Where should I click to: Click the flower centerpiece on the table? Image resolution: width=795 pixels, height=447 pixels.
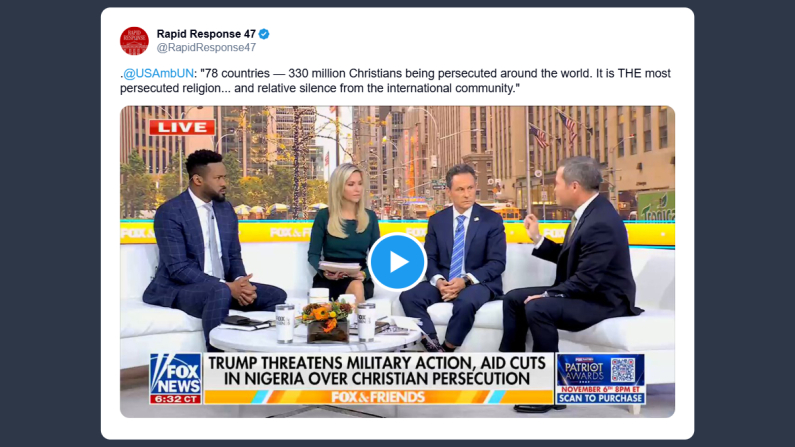click(x=326, y=319)
